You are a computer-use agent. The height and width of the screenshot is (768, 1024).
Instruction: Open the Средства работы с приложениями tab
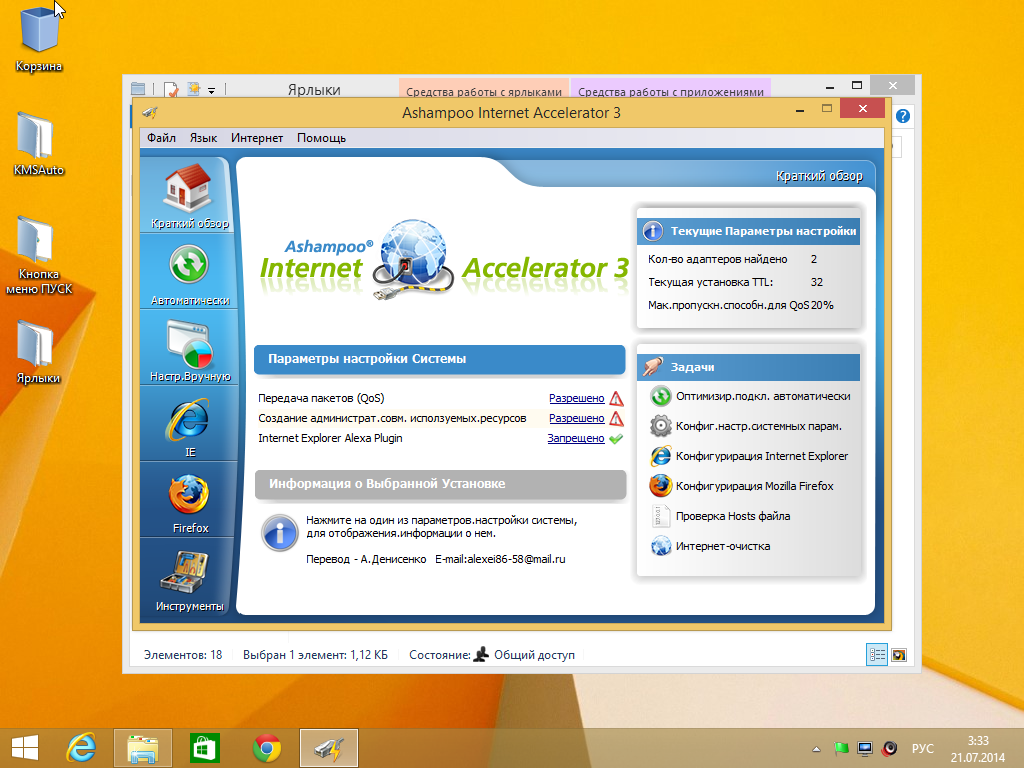(671, 89)
